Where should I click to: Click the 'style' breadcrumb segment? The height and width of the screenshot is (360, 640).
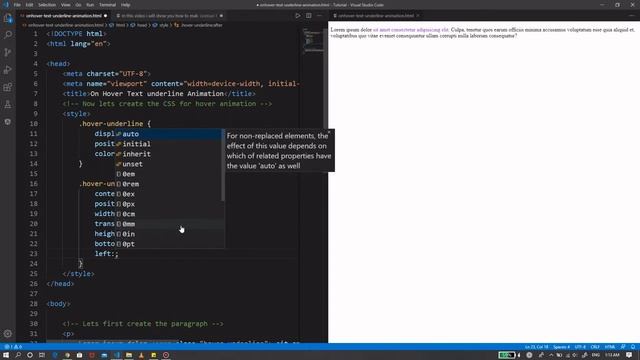point(164,25)
